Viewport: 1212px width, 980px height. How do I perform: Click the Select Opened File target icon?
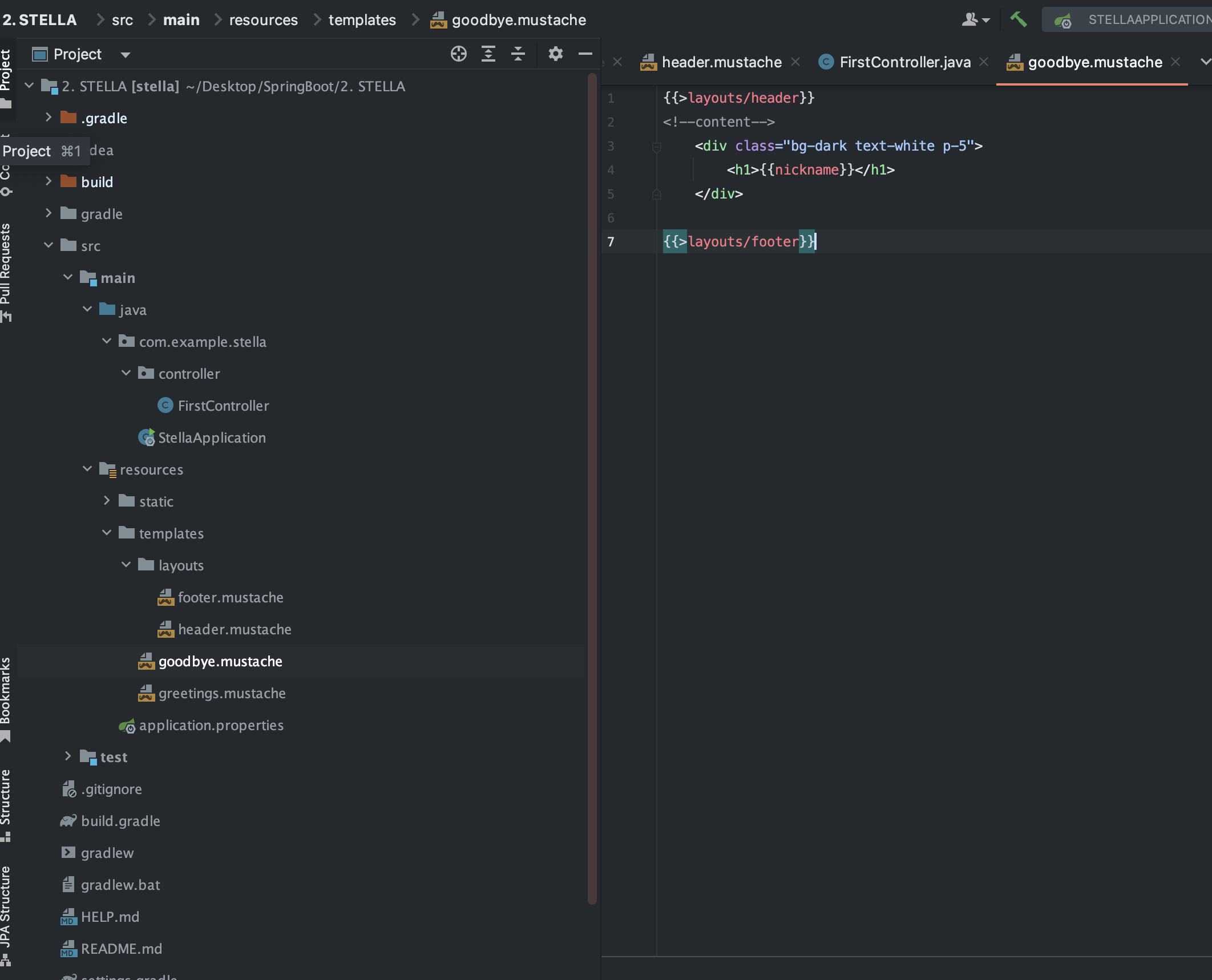click(x=458, y=54)
